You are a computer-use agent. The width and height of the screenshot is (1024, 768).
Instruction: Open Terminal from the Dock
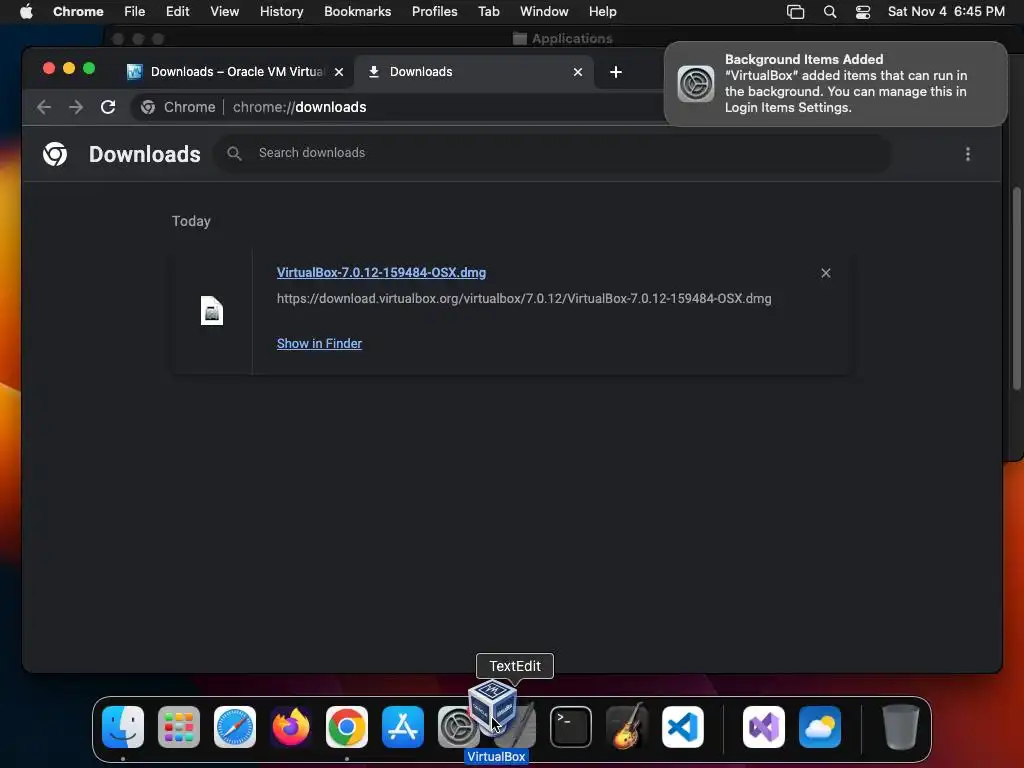[x=571, y=727]
